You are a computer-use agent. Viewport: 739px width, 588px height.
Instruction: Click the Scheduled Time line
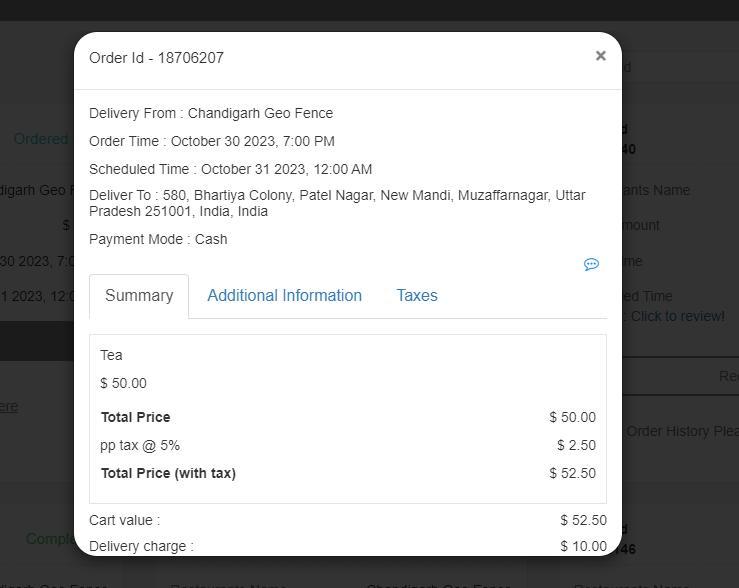230,169
